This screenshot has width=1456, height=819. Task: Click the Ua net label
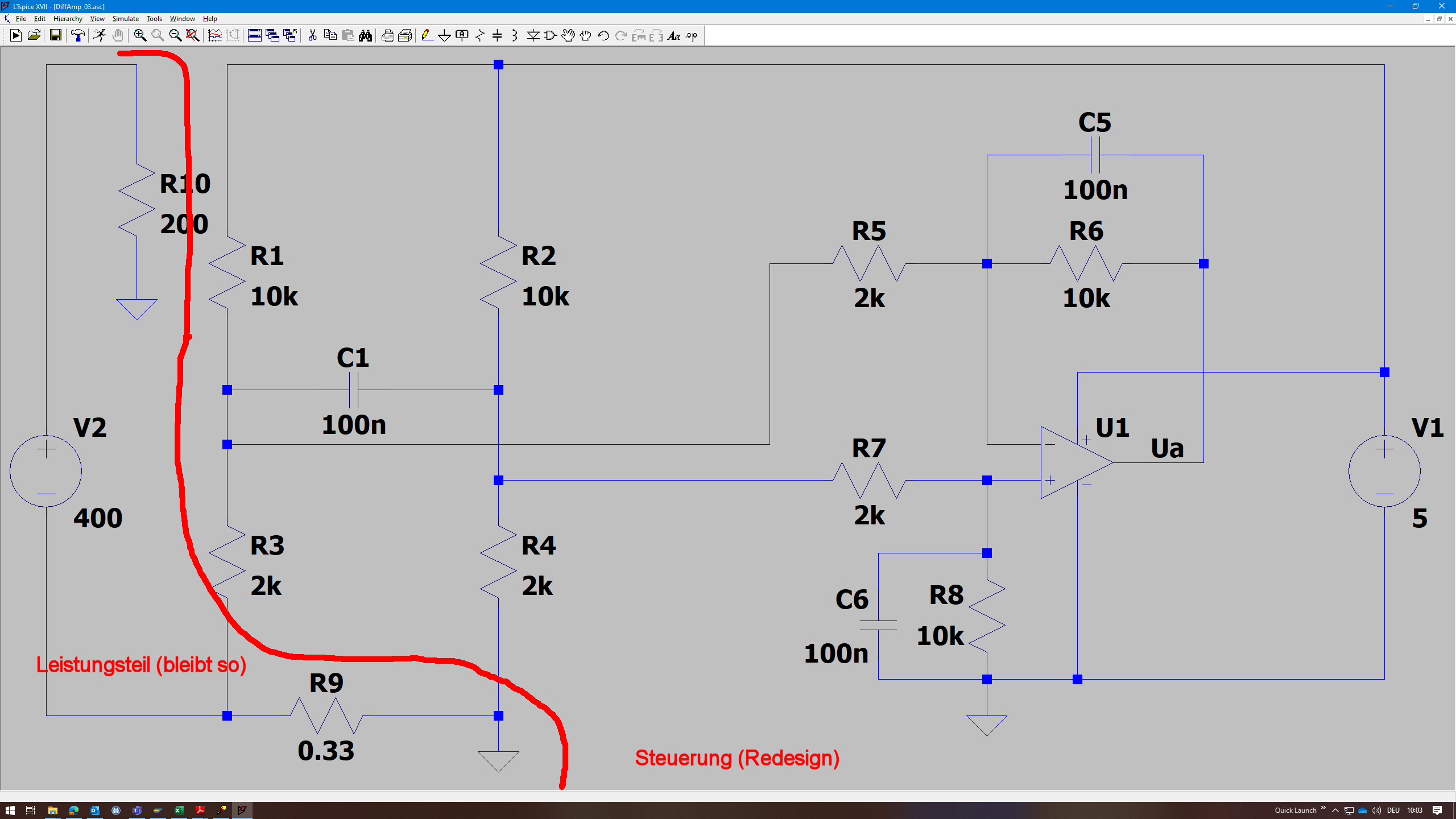1167,448
